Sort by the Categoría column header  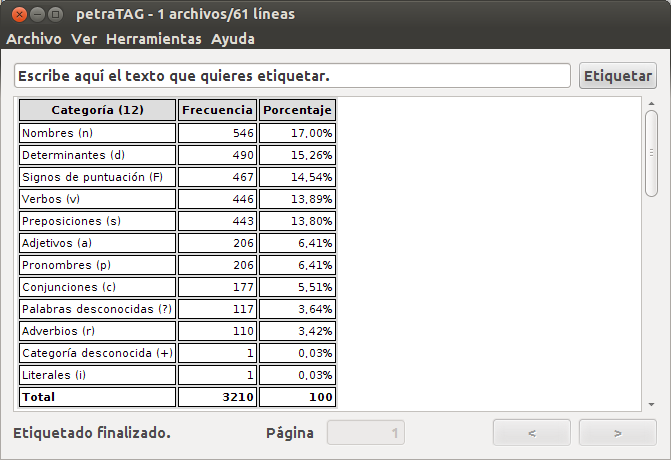97,110
